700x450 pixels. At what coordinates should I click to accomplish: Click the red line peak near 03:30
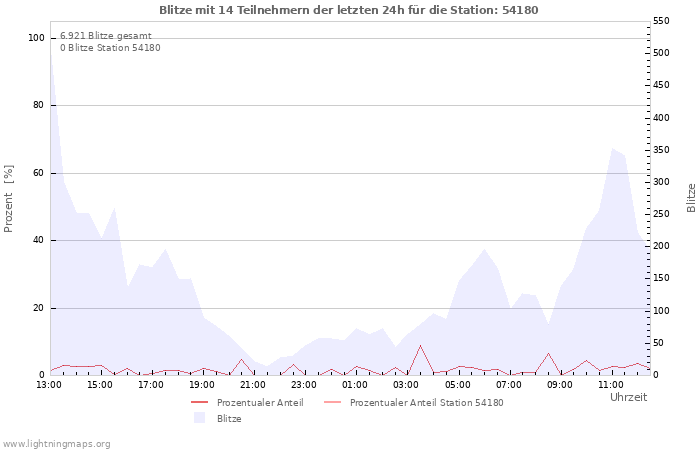420,346
